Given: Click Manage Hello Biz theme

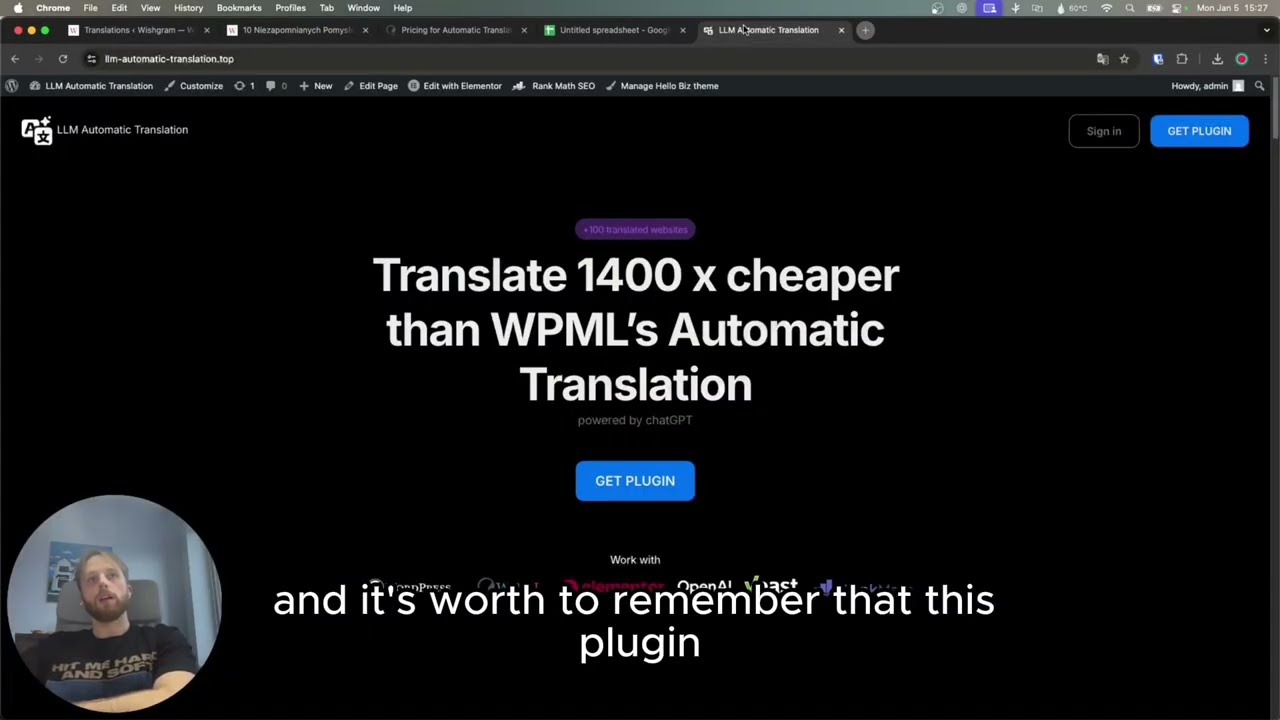Looking at the screenshot, I should (661, 86).
